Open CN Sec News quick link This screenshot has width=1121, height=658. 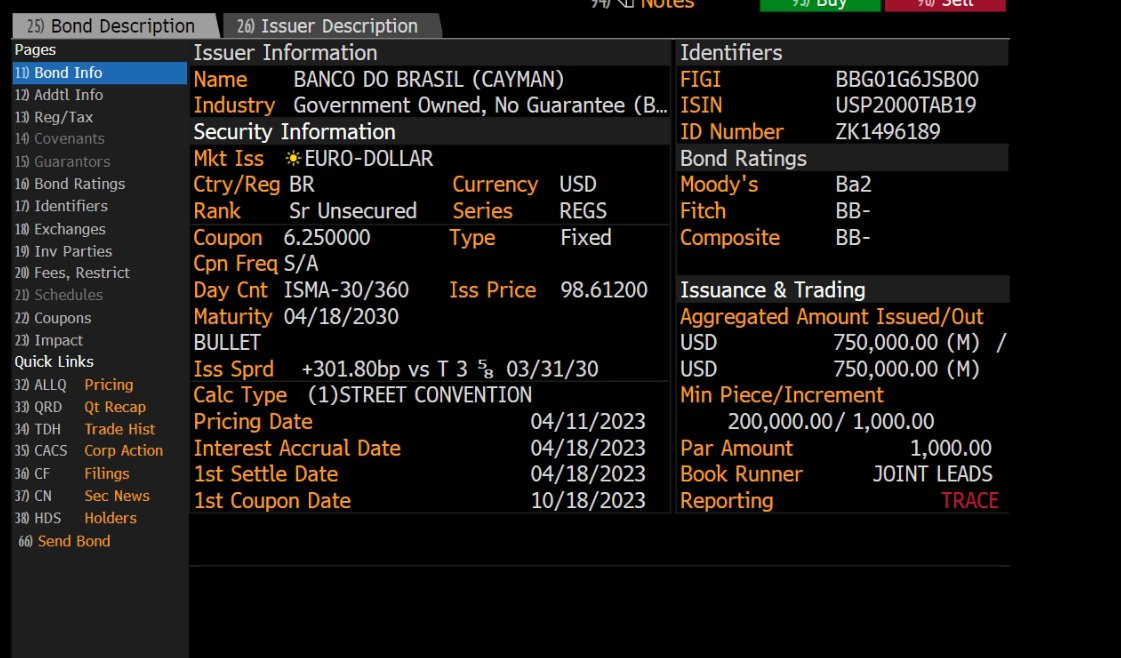click(x=82, y=496)
